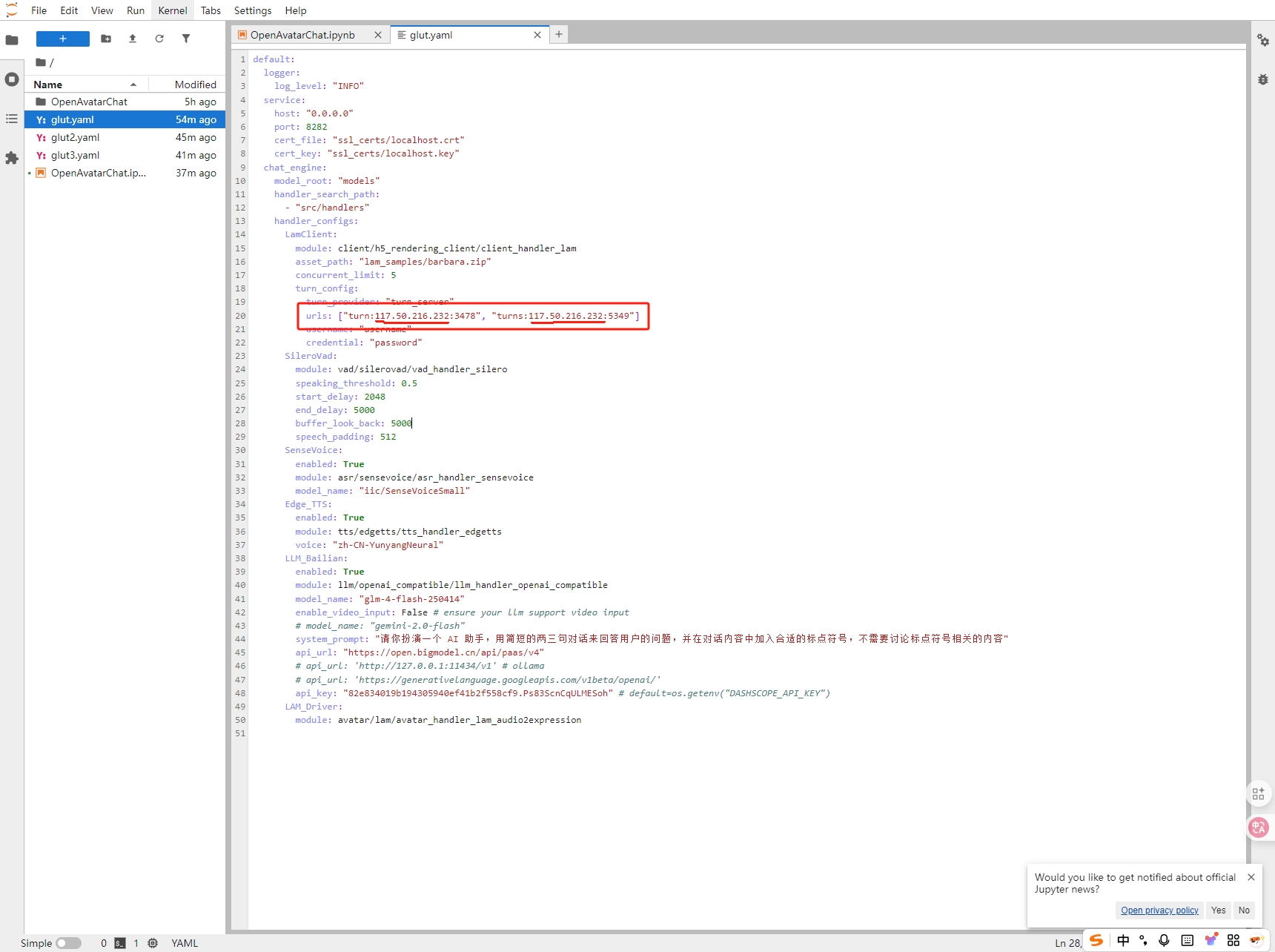Click the root folder breadcrumb icon
Screen dimensions: 1275x952
41,62
